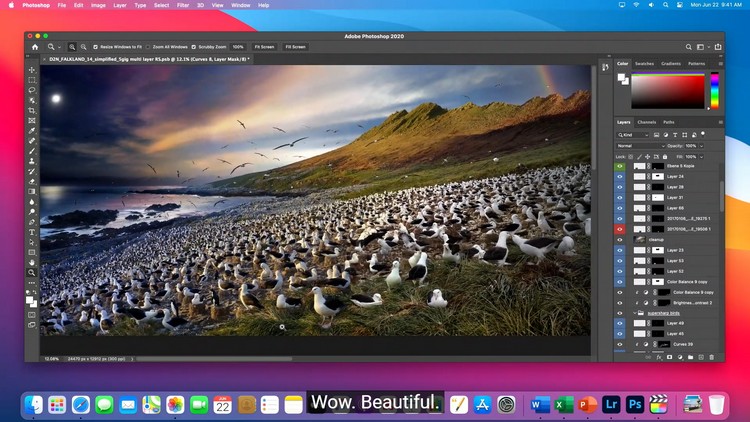The height and width of the screenshot is (422, 750).
Task: Select the Zoom tool in toolbar
Action: point(32,272)
